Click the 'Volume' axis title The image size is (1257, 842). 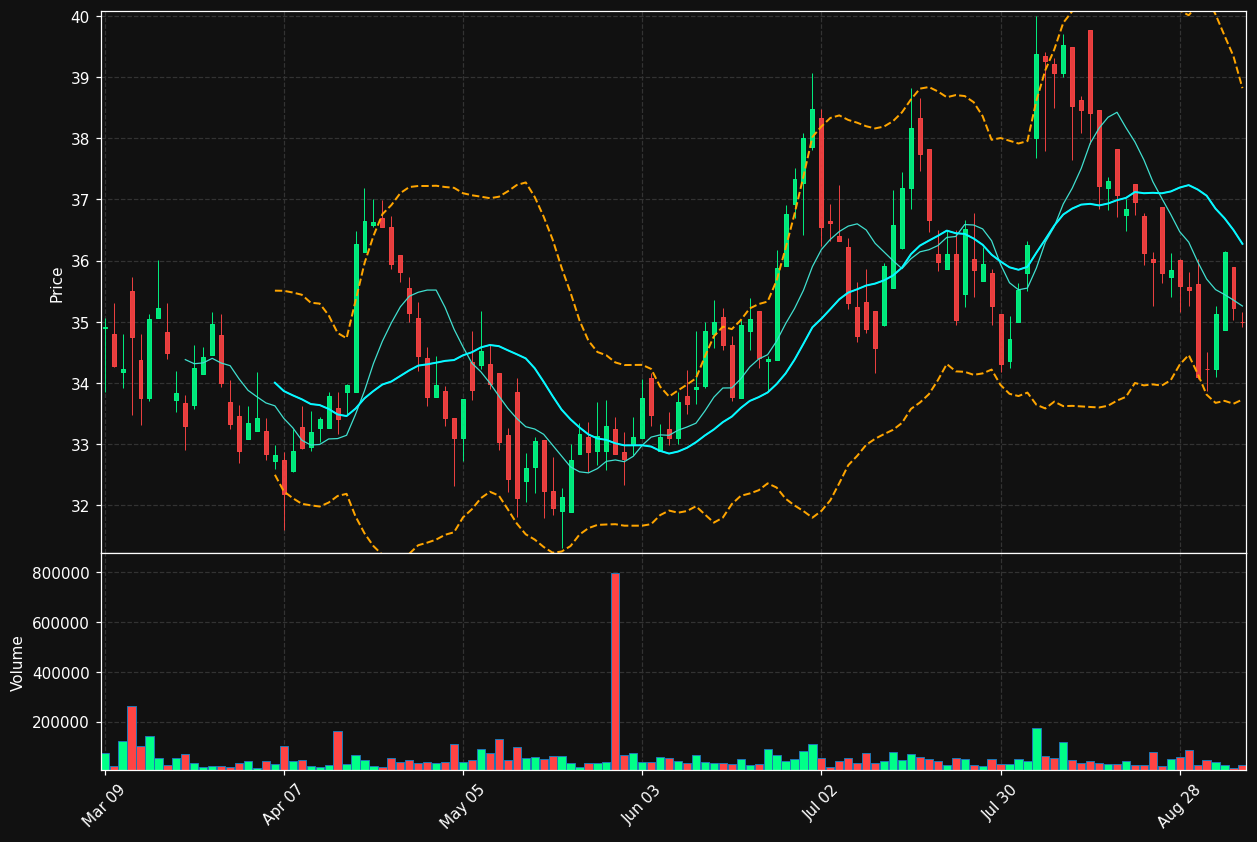[17, 663]
